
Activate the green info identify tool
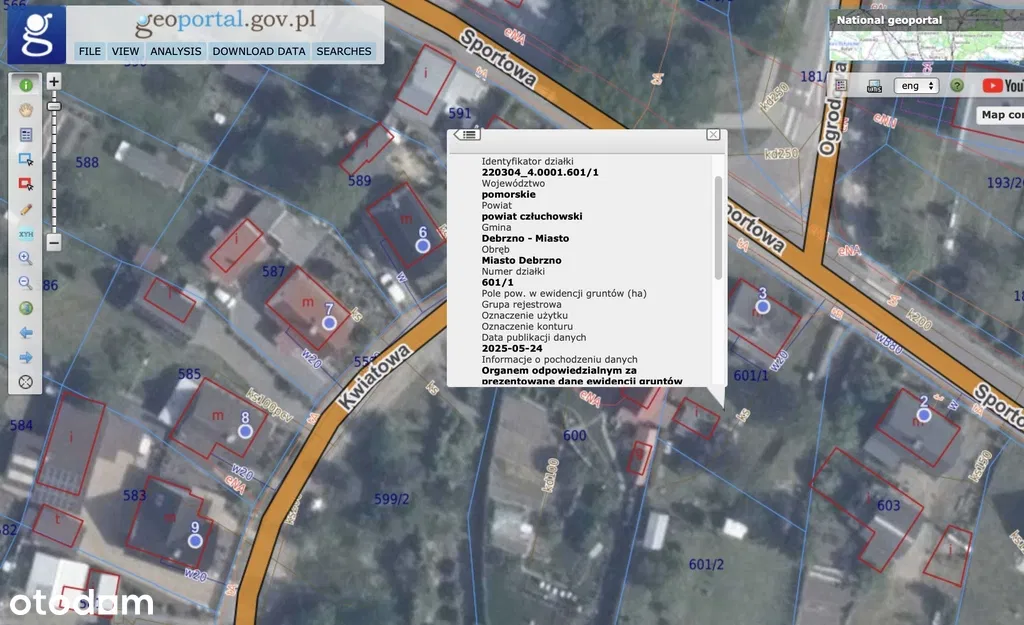point(26,85)
